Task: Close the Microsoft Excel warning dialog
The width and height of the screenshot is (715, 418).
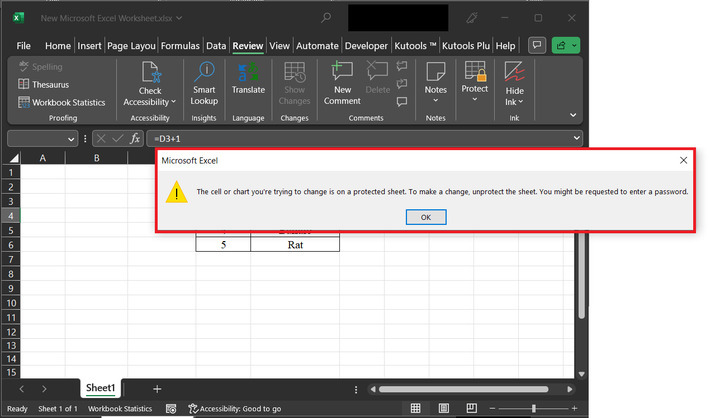Action: tap(683, 160)
